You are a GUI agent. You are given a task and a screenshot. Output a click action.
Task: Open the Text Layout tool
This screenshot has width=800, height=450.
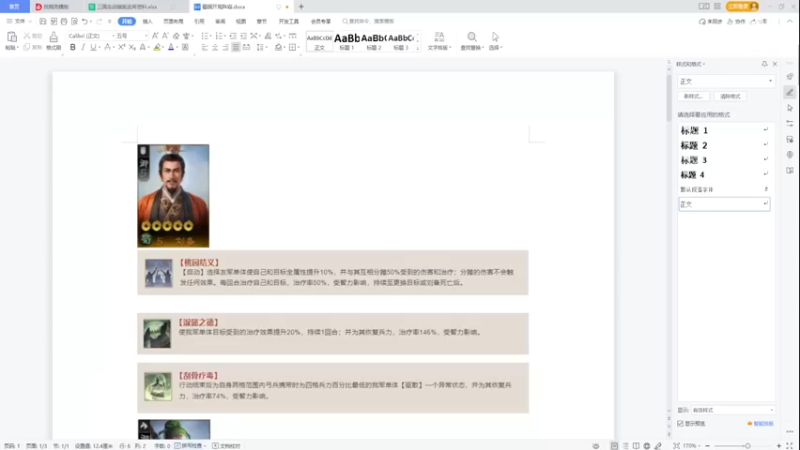[x=438, y=41]
